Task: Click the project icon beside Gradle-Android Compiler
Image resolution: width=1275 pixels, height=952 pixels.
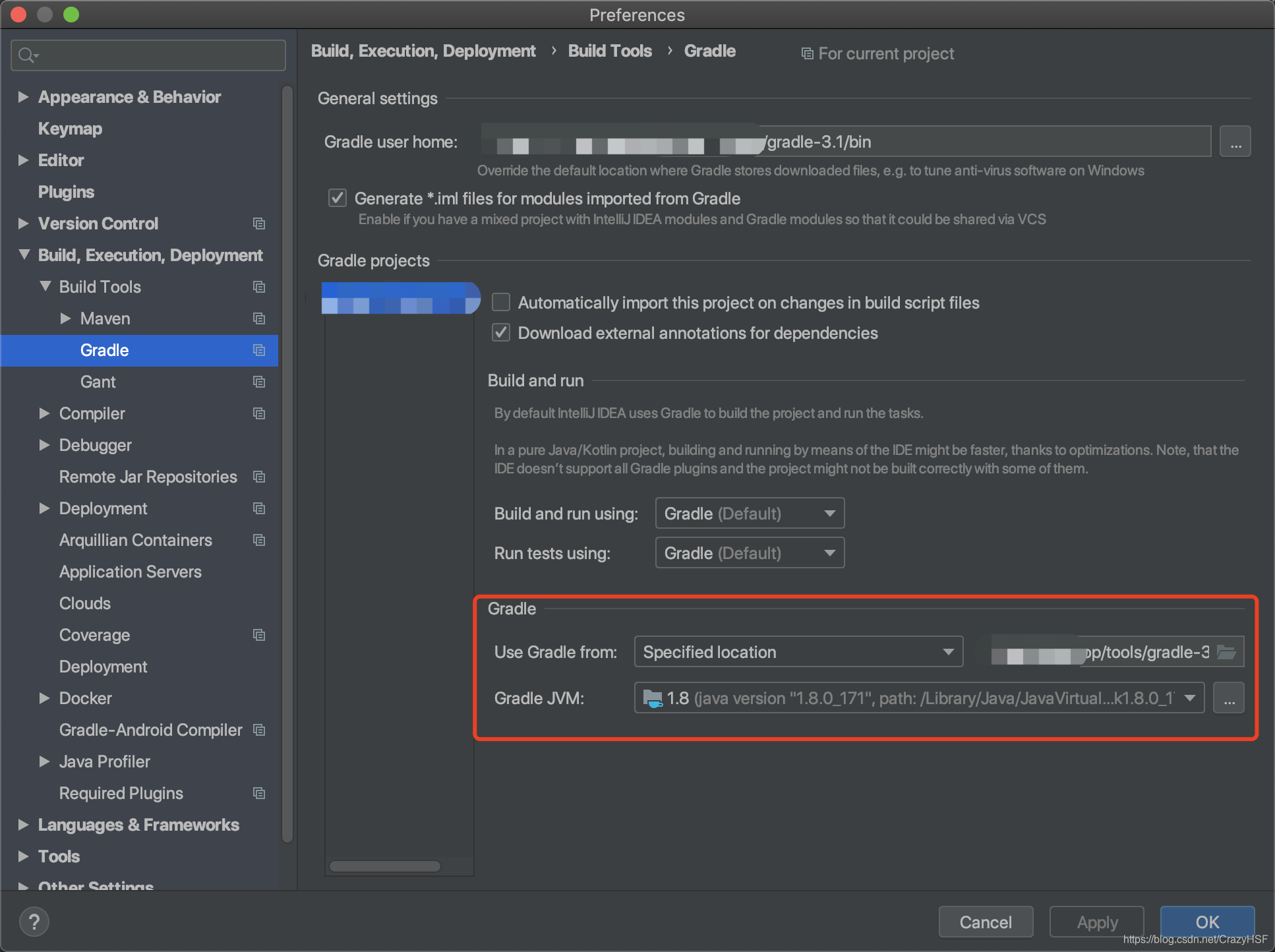Action: (259, 730)
